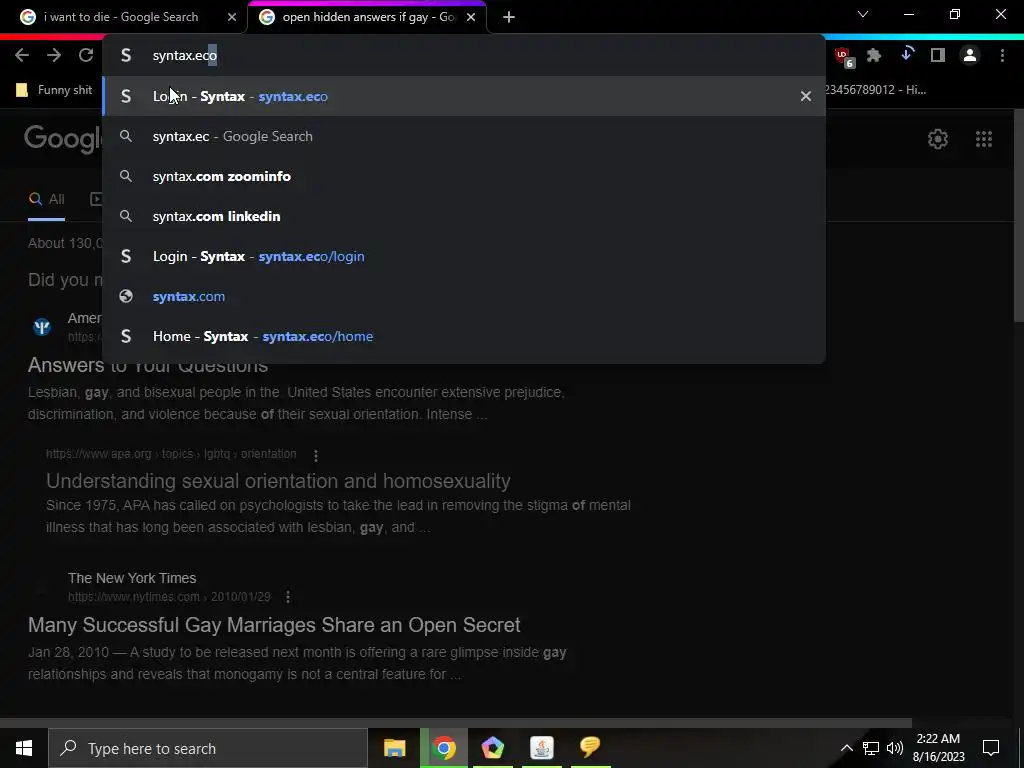This screenshot has height=768, width=1024.
Task: Open the colorful pentagon app in taskbar
Action: tap(492, 748)
